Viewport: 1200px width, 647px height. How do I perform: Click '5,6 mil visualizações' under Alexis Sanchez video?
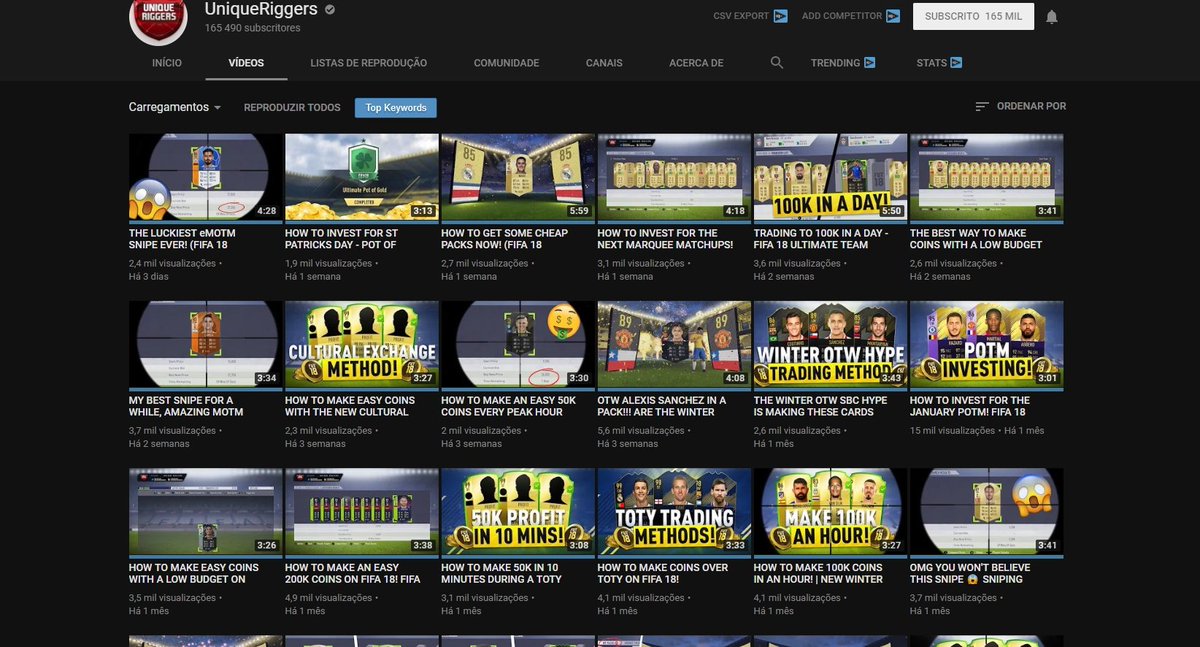click(641, 430)
